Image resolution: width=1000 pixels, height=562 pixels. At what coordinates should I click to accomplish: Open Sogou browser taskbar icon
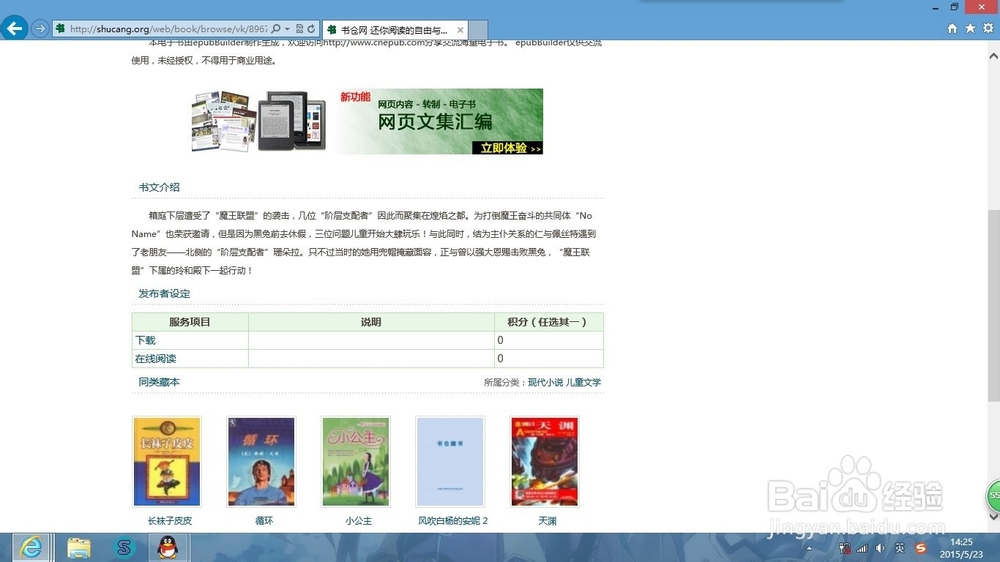(x=124, y=547)
